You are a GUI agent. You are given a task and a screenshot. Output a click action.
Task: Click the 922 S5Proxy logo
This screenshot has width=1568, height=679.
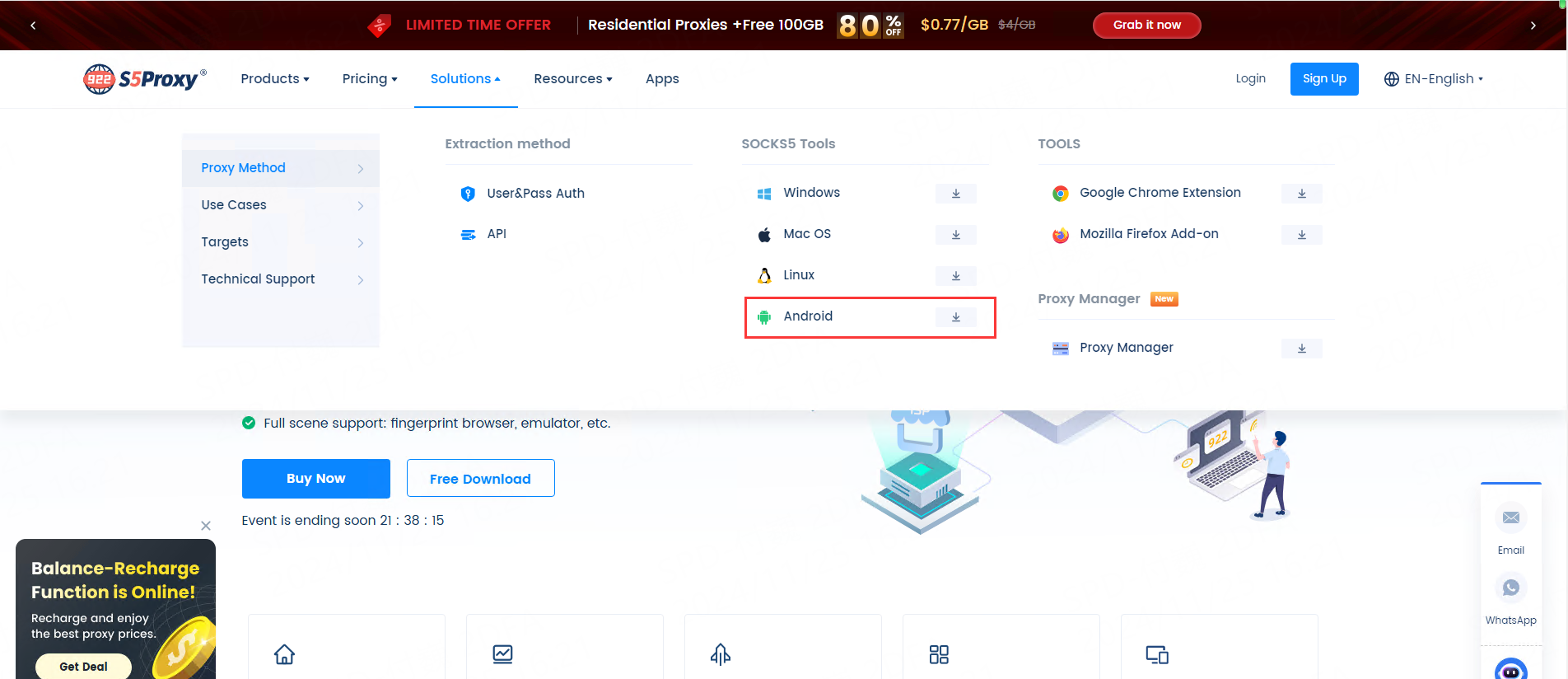point(145,79)
